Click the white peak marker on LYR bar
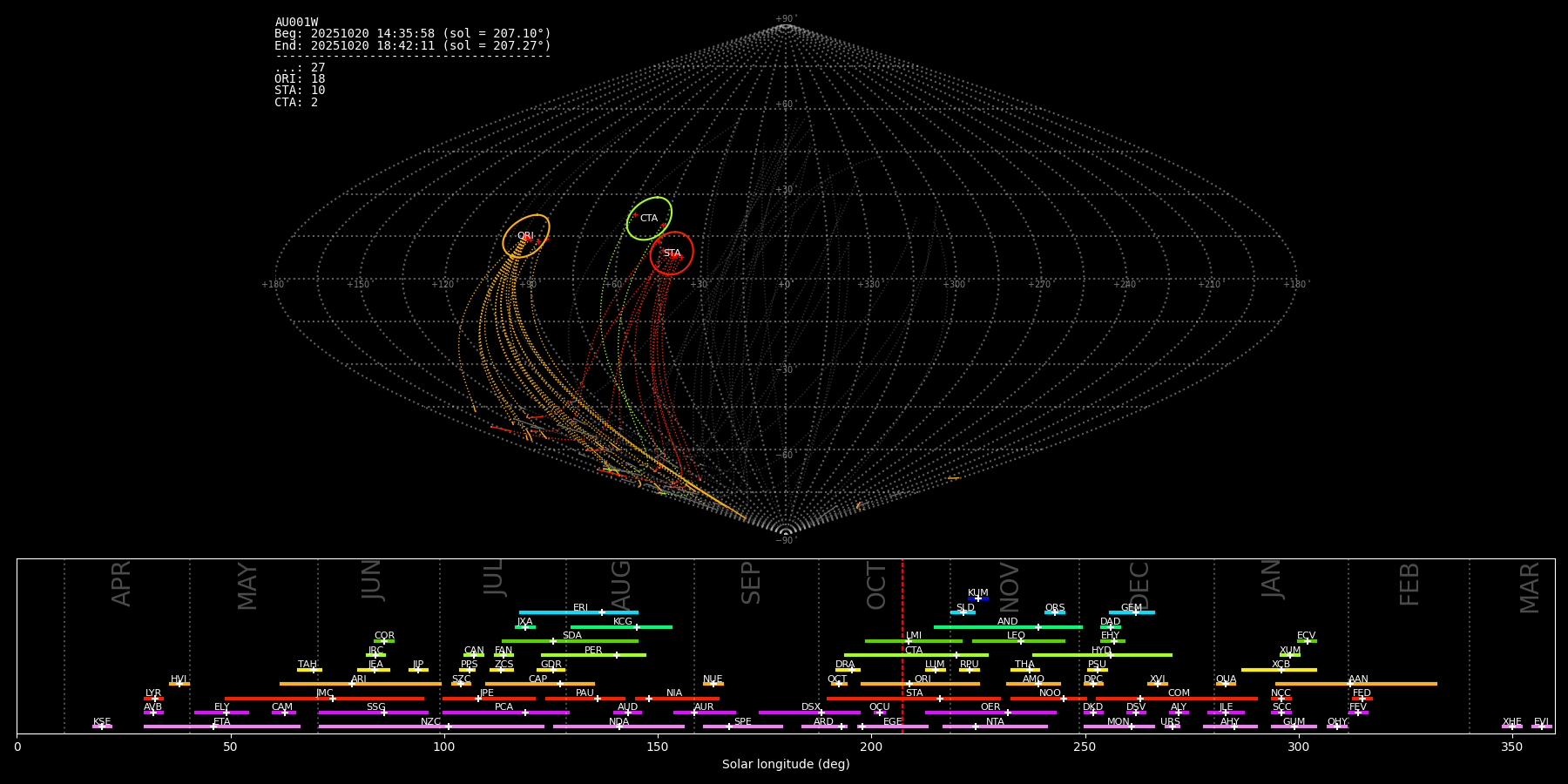This screenshot has width=1568, height=784. tap(154, 699)
